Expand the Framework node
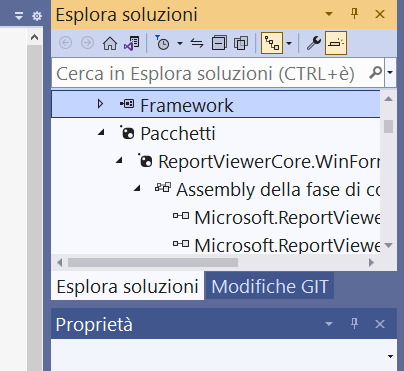 [100, 104]
